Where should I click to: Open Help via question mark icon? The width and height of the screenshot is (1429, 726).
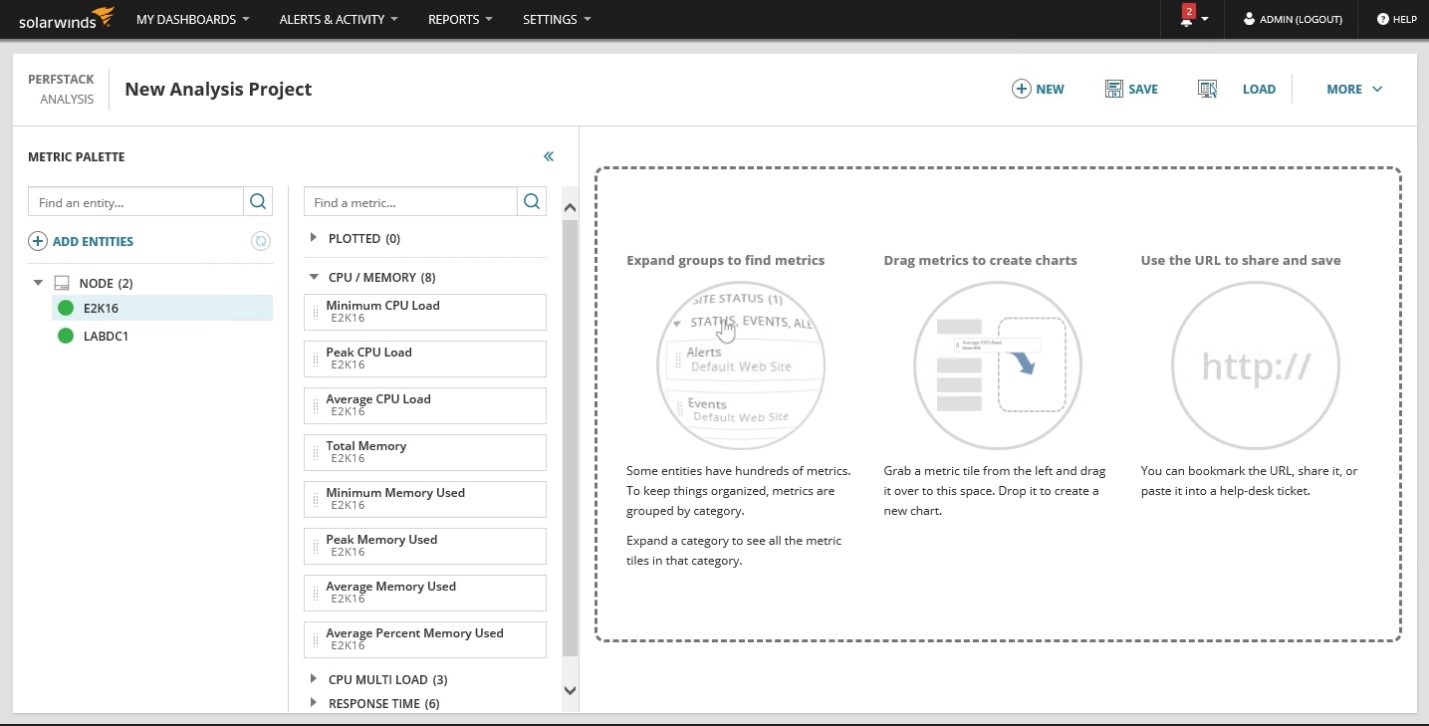pyautogui.click(x=1383, y=19)
